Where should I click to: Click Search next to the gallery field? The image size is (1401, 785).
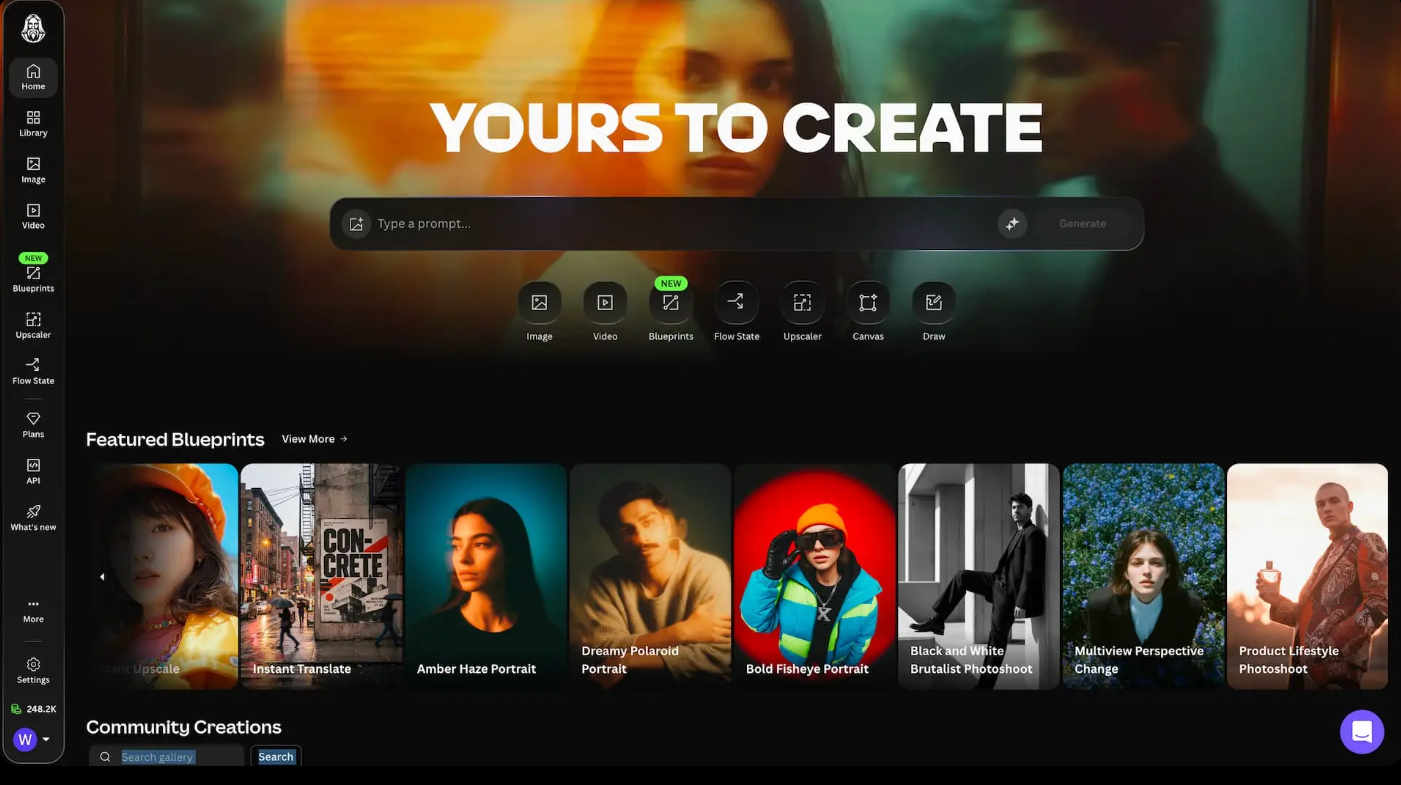pyautogui.click(x=275, y=756)
